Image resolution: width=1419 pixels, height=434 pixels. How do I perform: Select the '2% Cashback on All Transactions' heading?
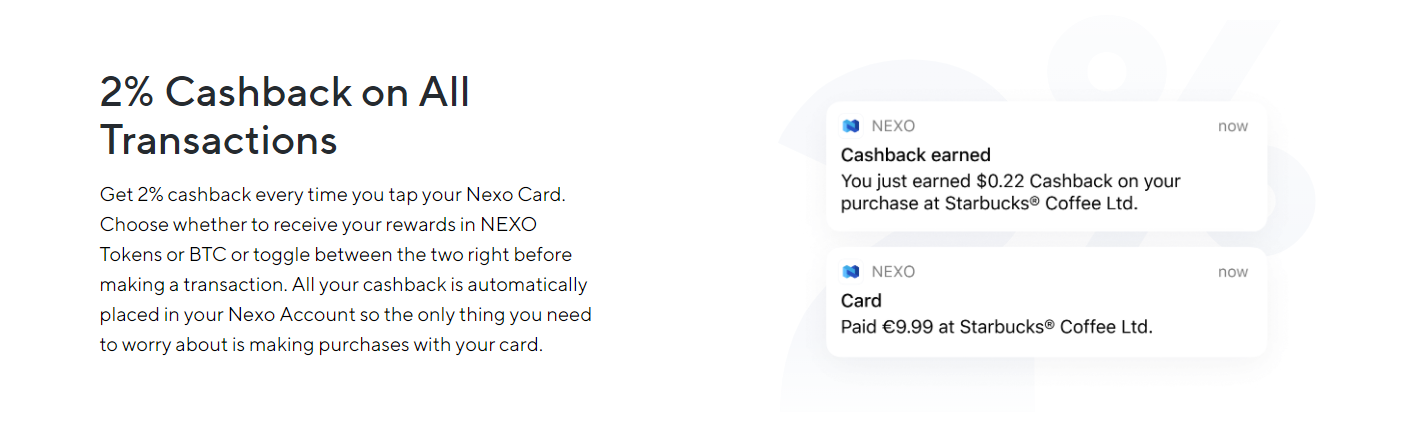285,116
